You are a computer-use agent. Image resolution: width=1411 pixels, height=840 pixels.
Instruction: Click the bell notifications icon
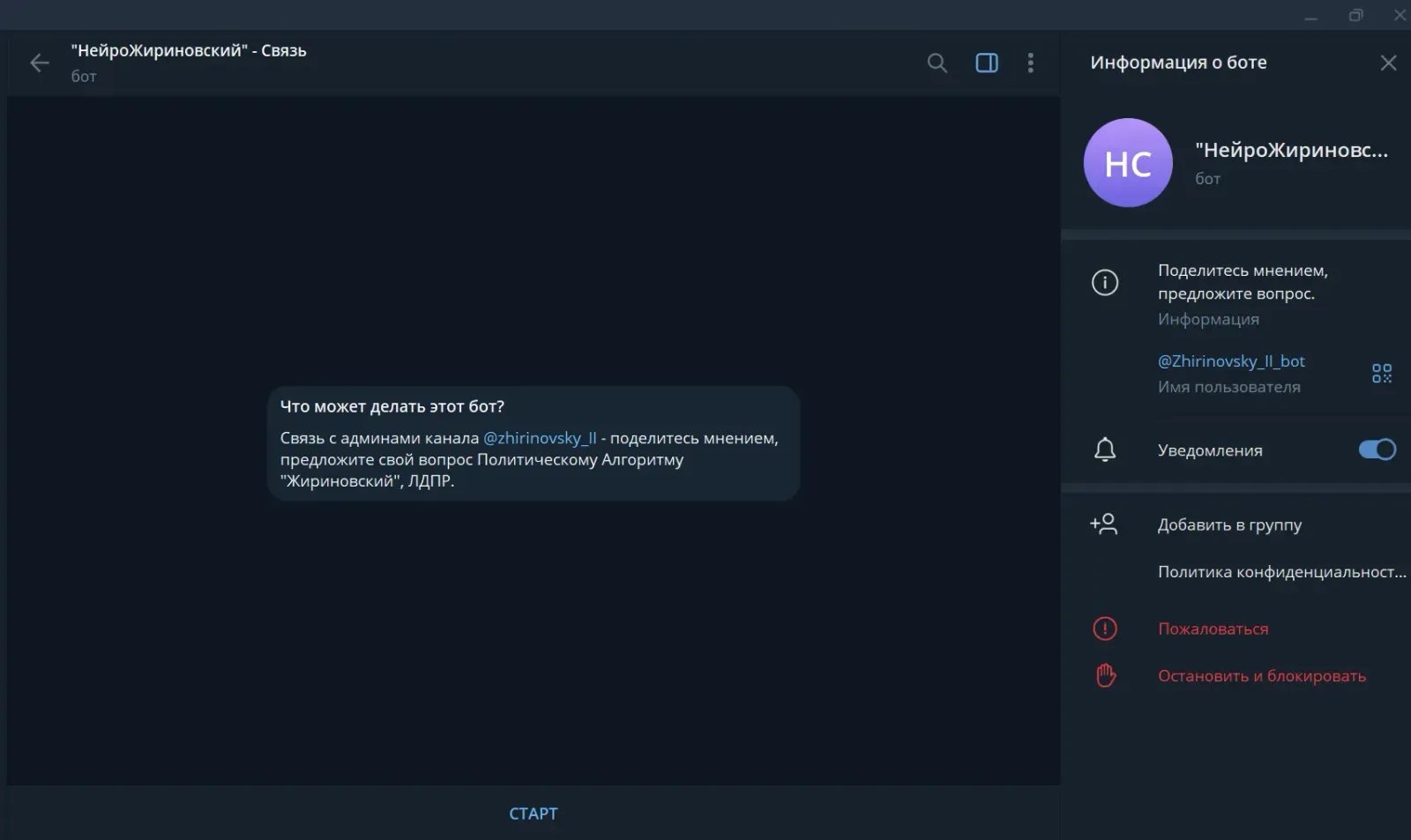point(1105,450)
